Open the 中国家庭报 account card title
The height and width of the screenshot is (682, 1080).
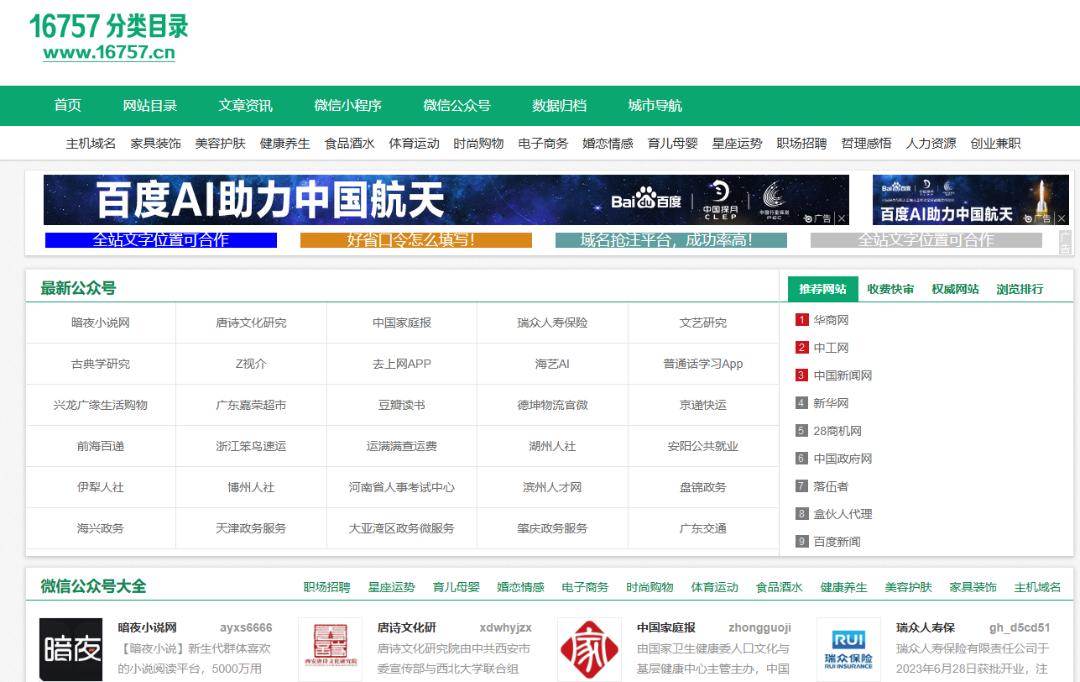tap(666, 628)
